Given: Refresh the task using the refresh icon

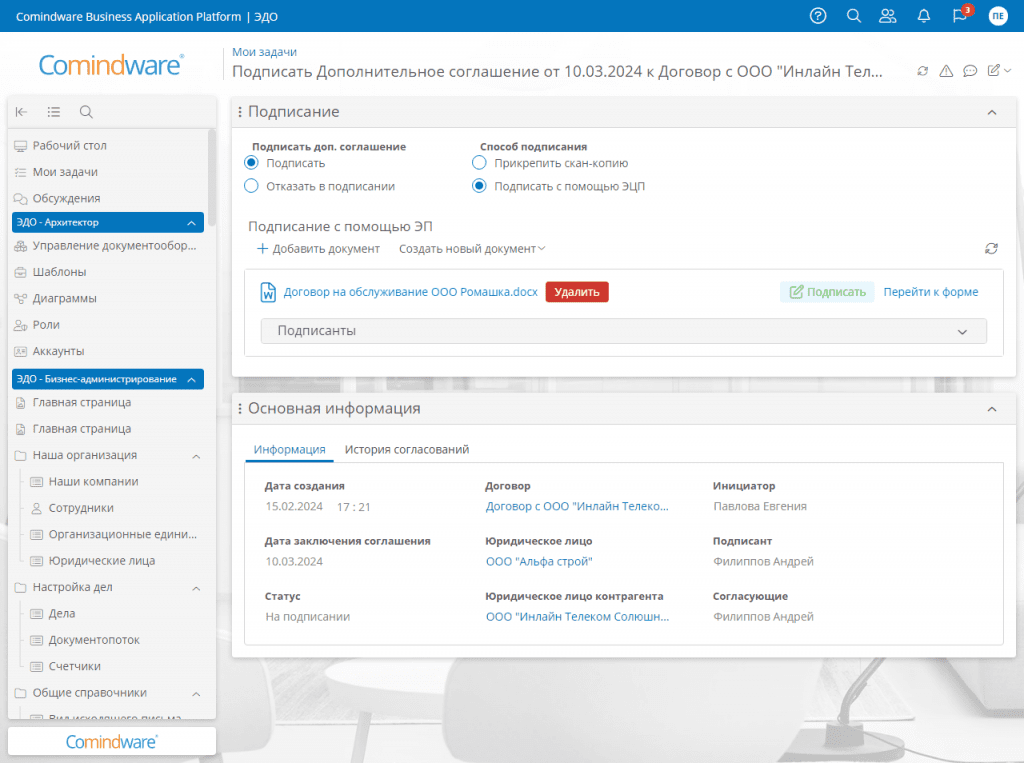Looking at the screenshot, I should tap(922, 70).
